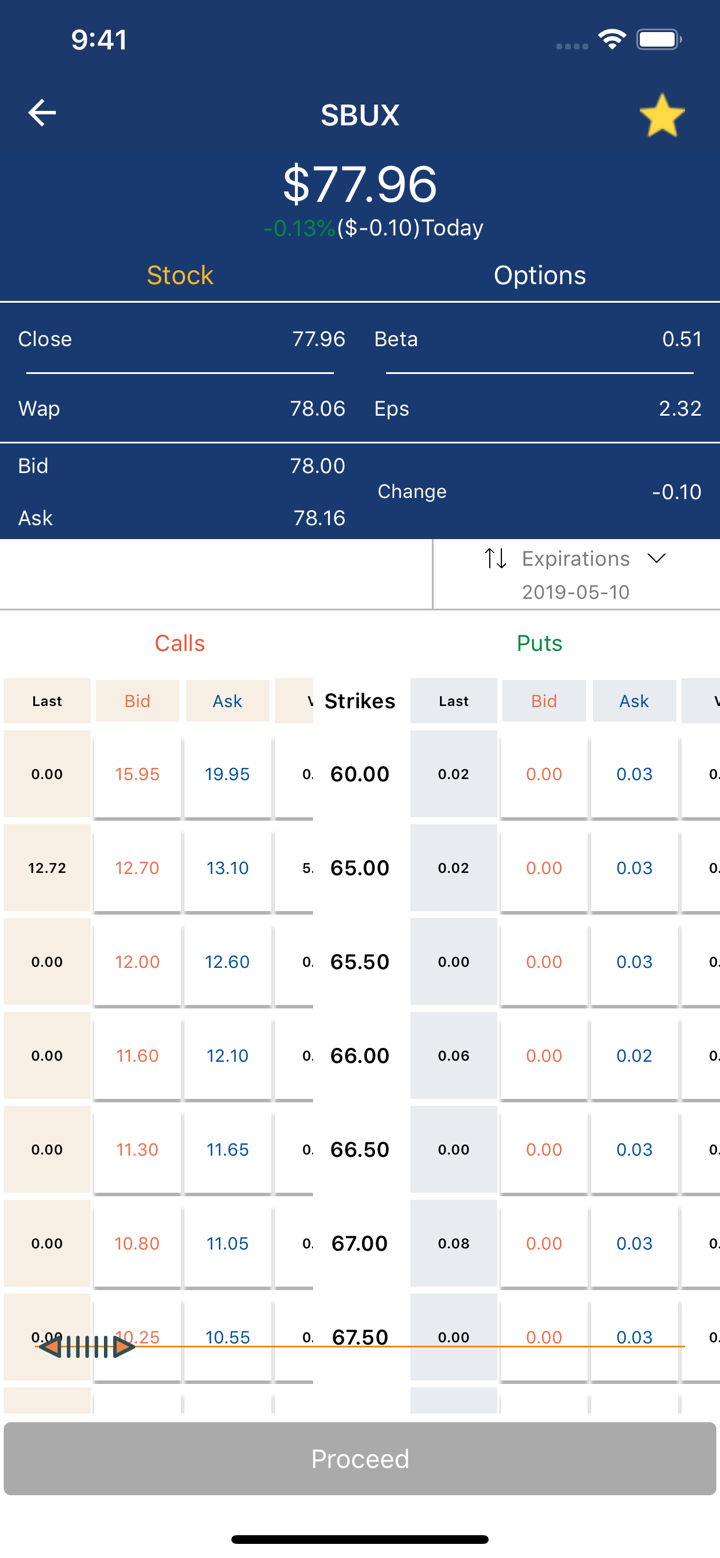This screenshot has height=1558, width=720.
Task: Tap the WiFi status icon
Action: coord(611,40)
